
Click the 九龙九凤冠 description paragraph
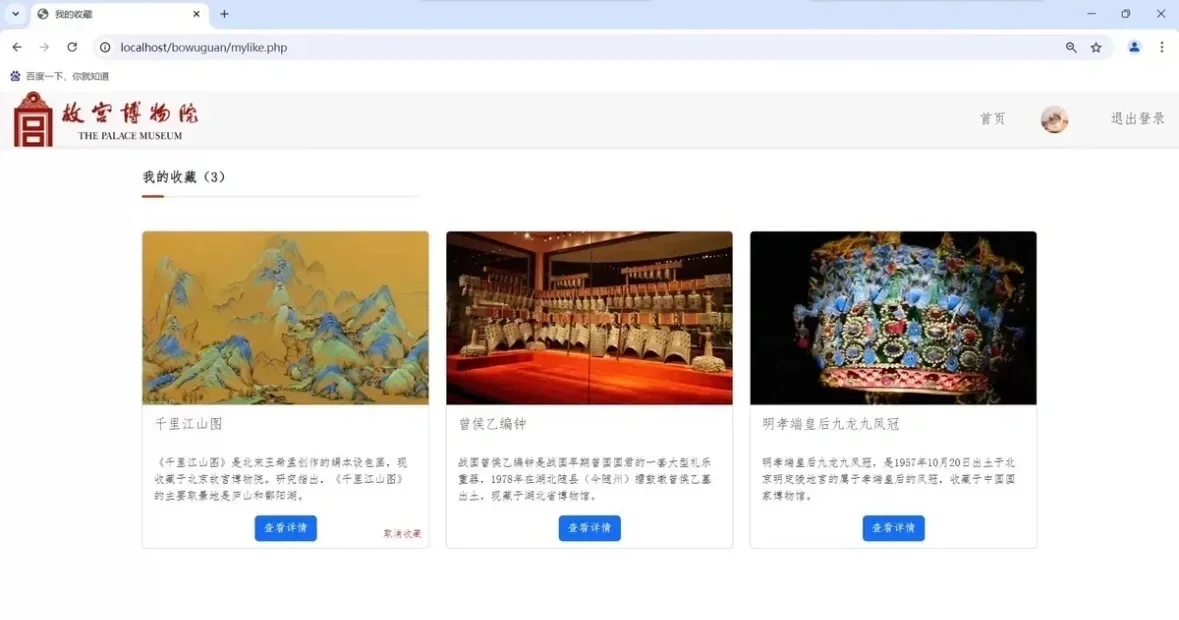click(889, 479)
